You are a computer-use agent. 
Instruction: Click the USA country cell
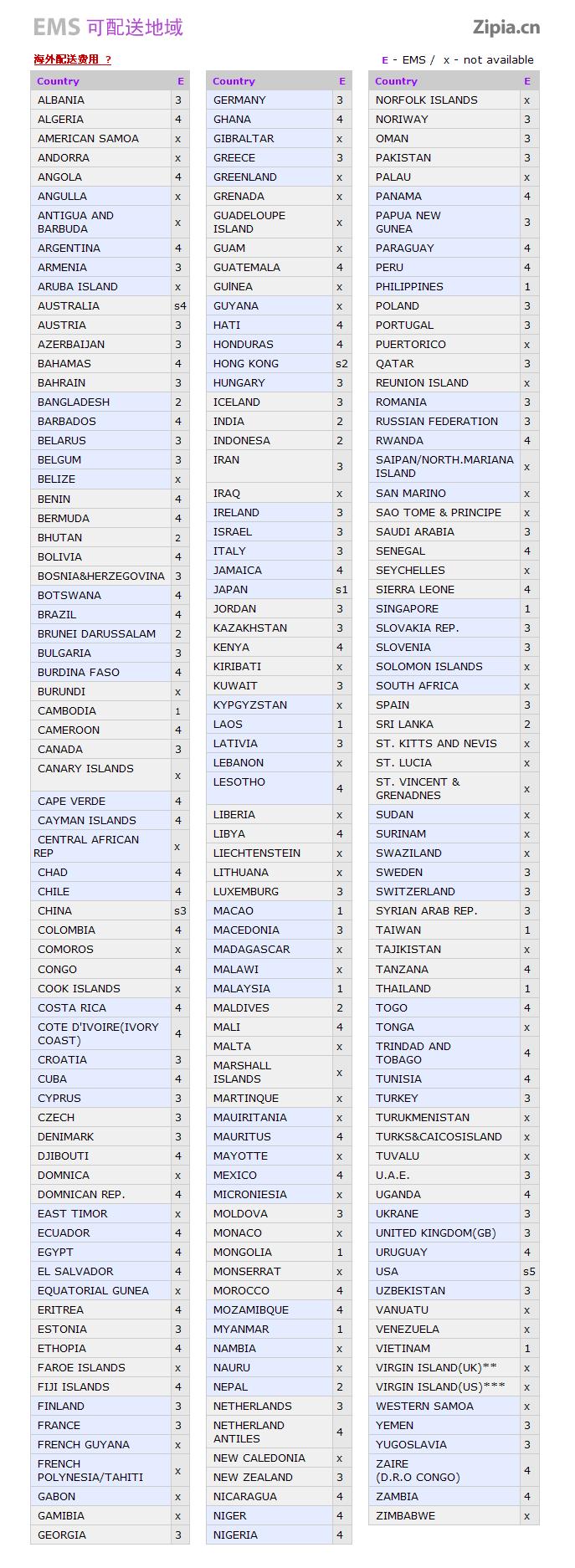tap(387, 1272)
